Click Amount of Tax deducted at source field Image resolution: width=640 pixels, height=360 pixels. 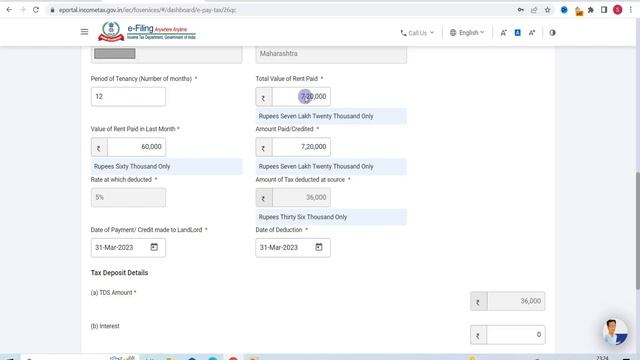tap(301, 198)
